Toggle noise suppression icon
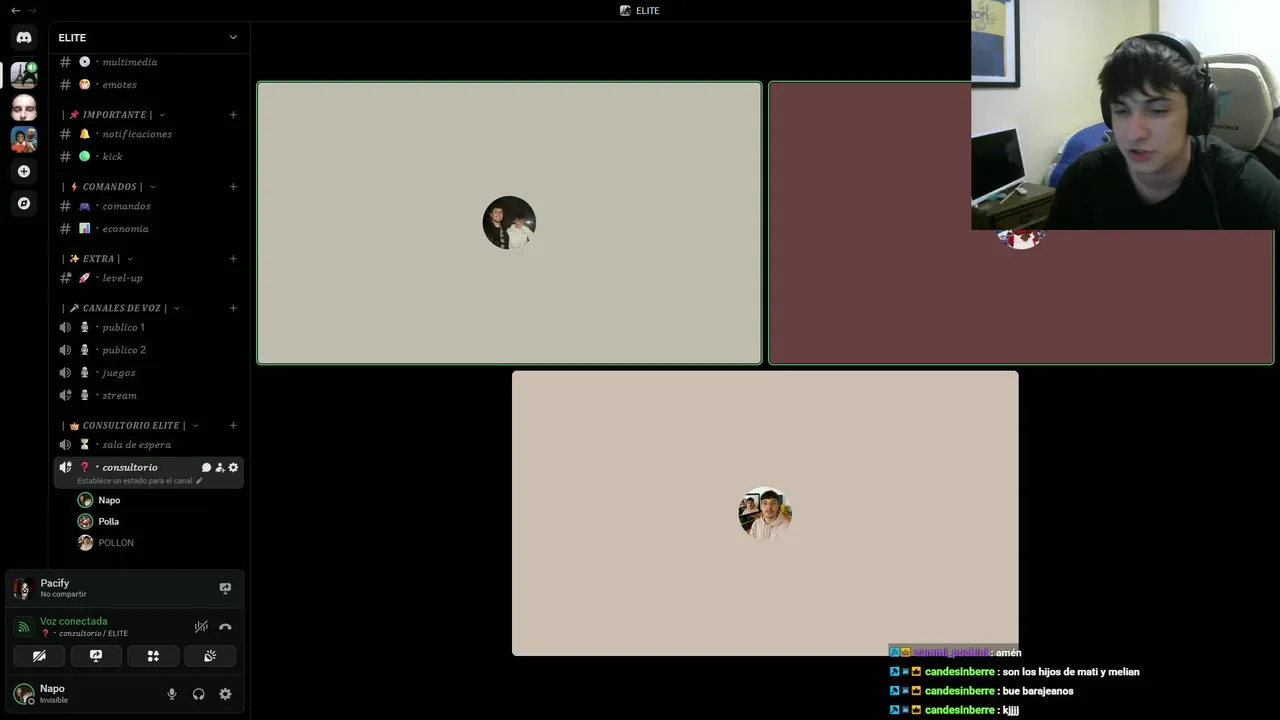The image size is (1280, 720). [201, 627]
